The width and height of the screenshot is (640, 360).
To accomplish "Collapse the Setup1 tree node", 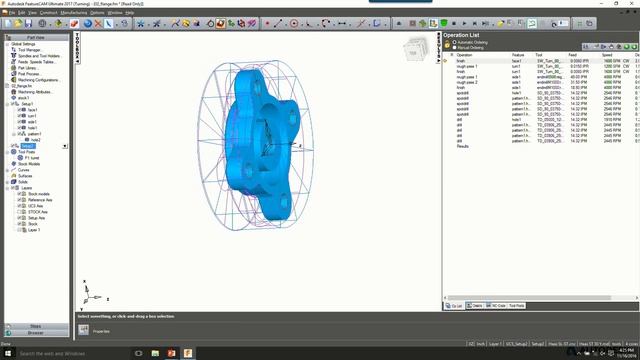I will tap(7, 104).
